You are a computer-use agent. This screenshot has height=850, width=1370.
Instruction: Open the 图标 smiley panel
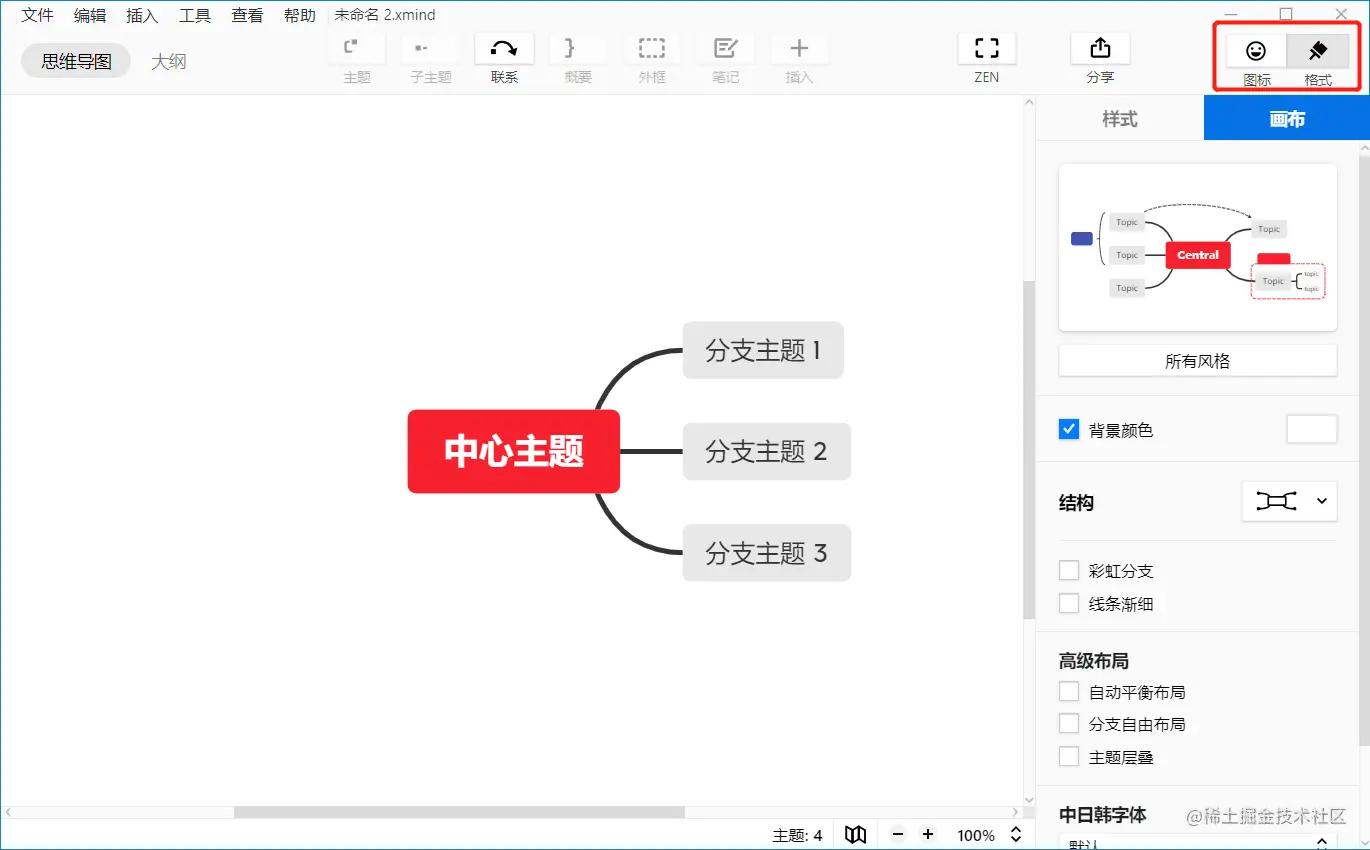[x=1256, y=51]
